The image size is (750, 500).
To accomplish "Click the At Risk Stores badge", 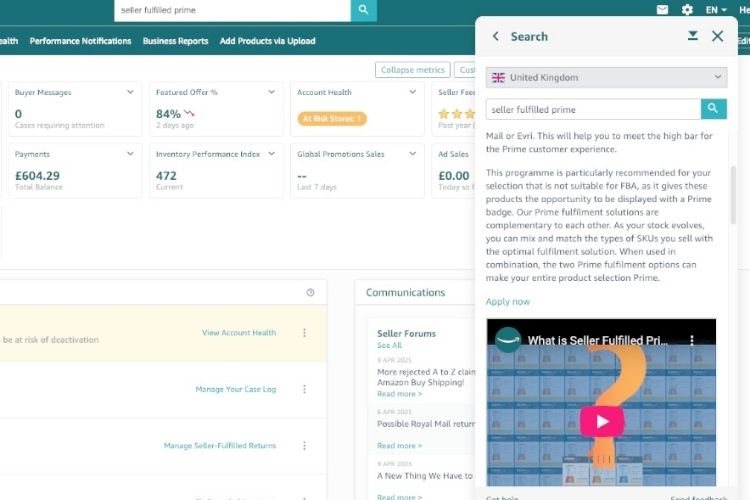I will point(332,119).
